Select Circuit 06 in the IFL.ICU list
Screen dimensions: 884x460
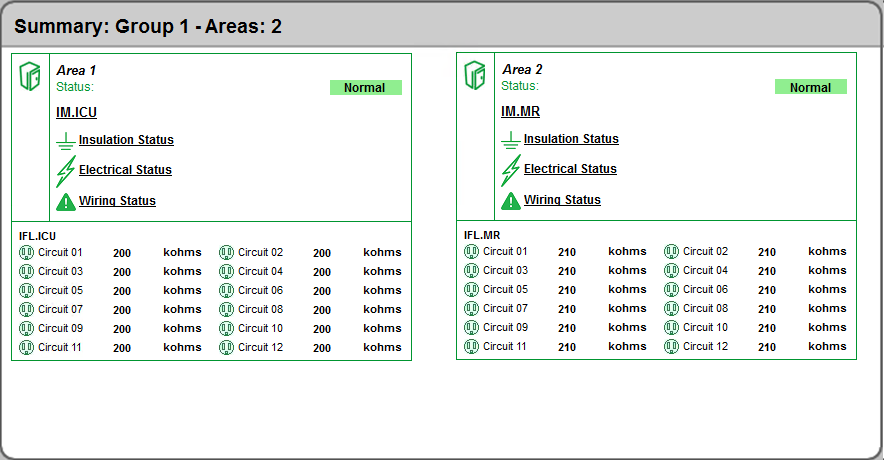260,291
